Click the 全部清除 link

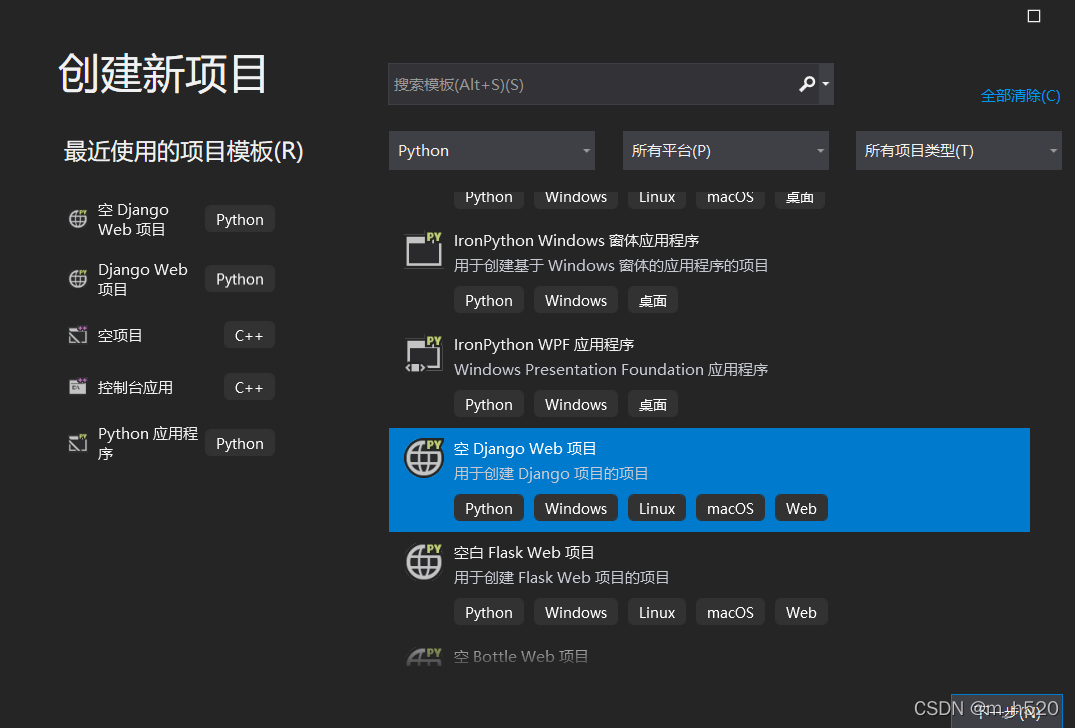(1021, 94)
